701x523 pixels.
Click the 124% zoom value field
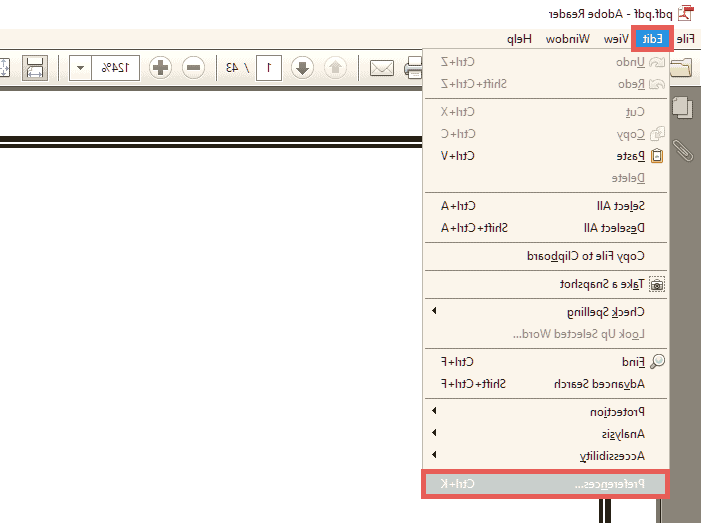coord(115,68)
